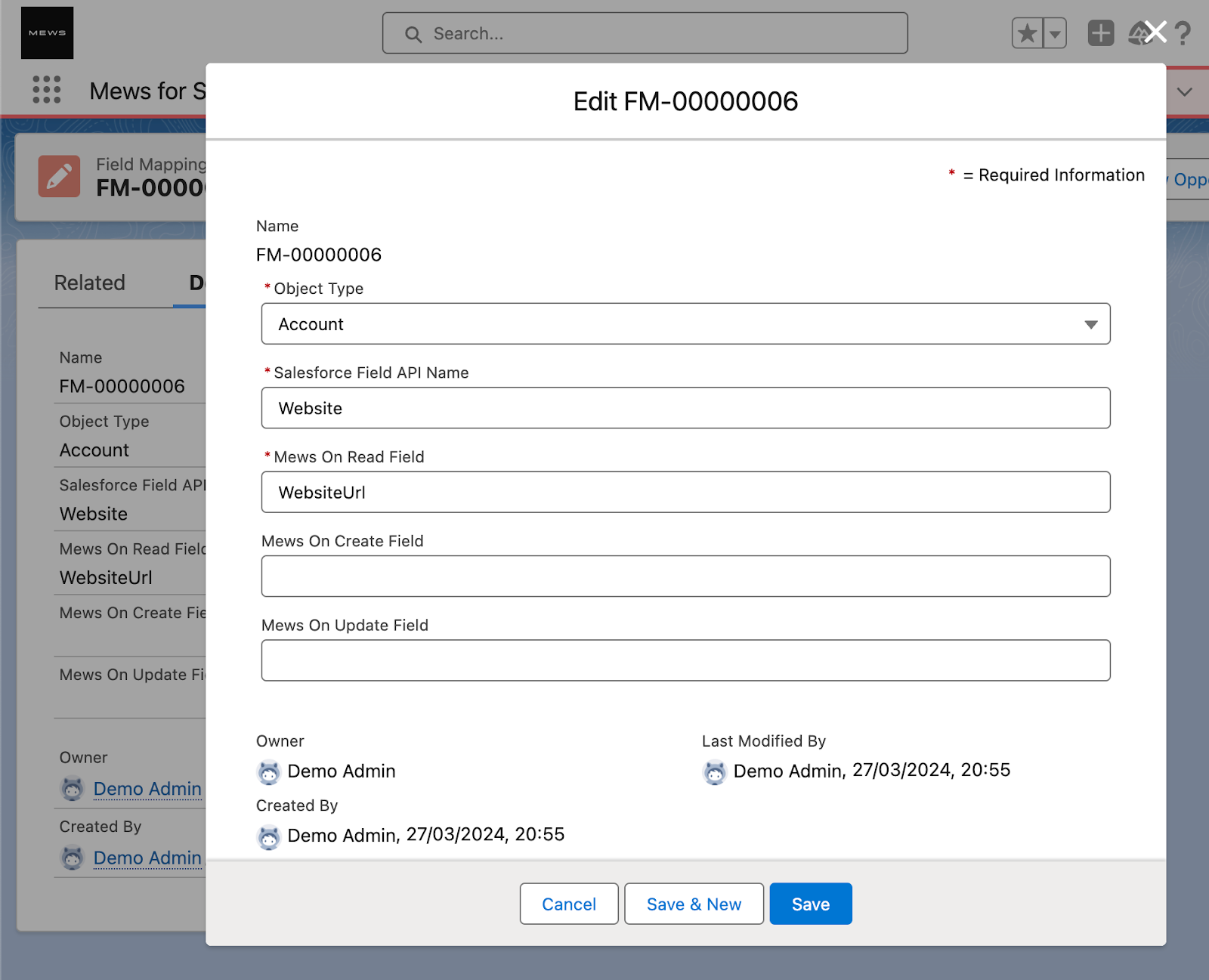Close the edit dialog with X
This screenshot has height=980, width=1209.
(1155, 32)
